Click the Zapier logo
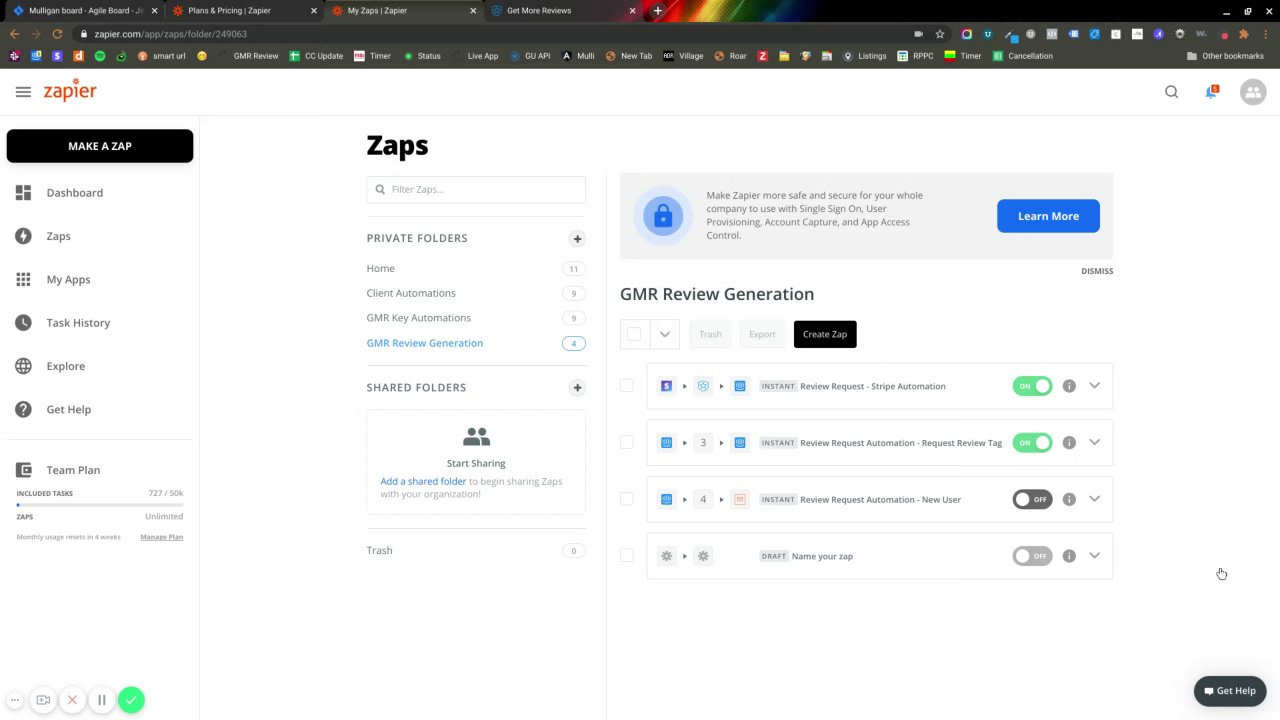The width and height of the screenshot is (1280, 720). click(70, 91)
